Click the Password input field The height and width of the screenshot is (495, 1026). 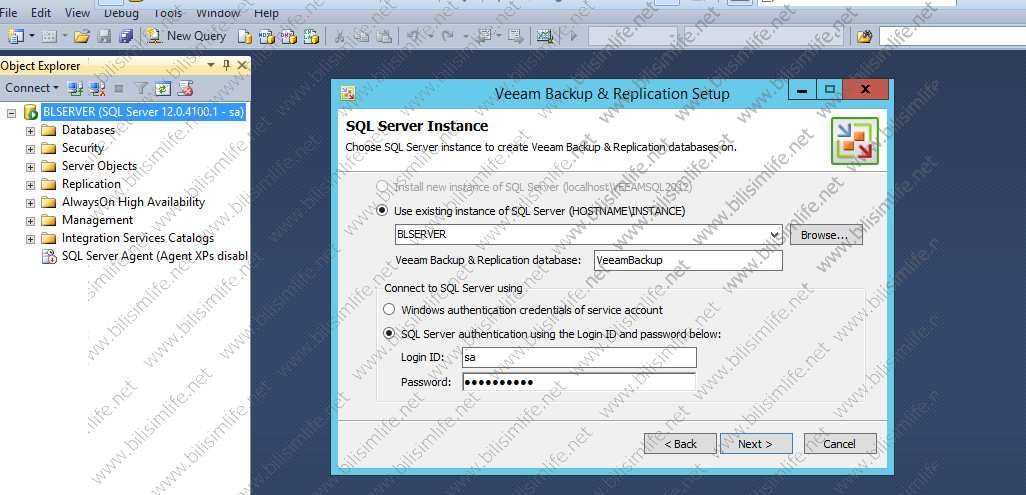(578, 382)
